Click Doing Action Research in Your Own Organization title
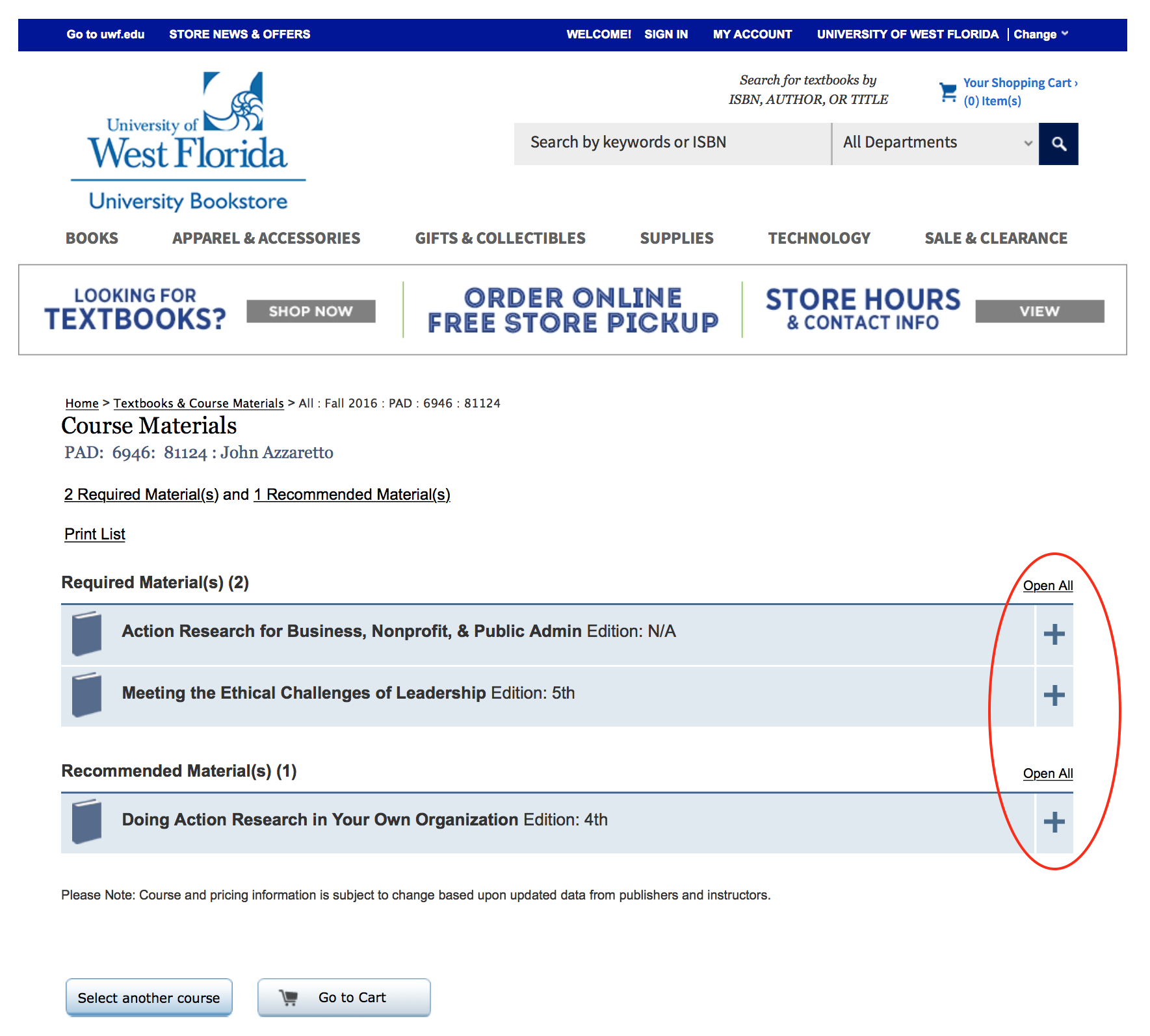Image resolution: width=1150 pixels, height=1036 pixels. tap(320, 820)
